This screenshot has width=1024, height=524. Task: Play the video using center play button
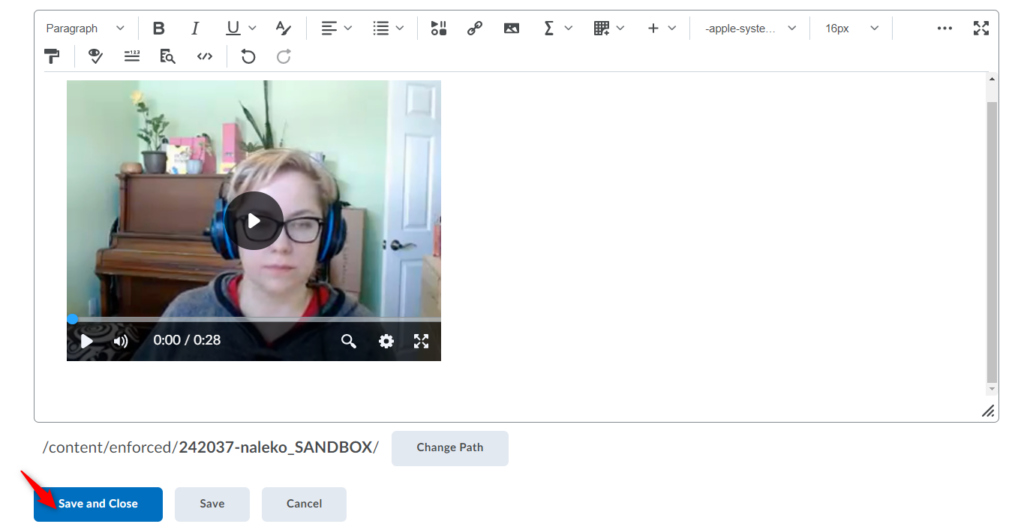(x=254, y=220)
